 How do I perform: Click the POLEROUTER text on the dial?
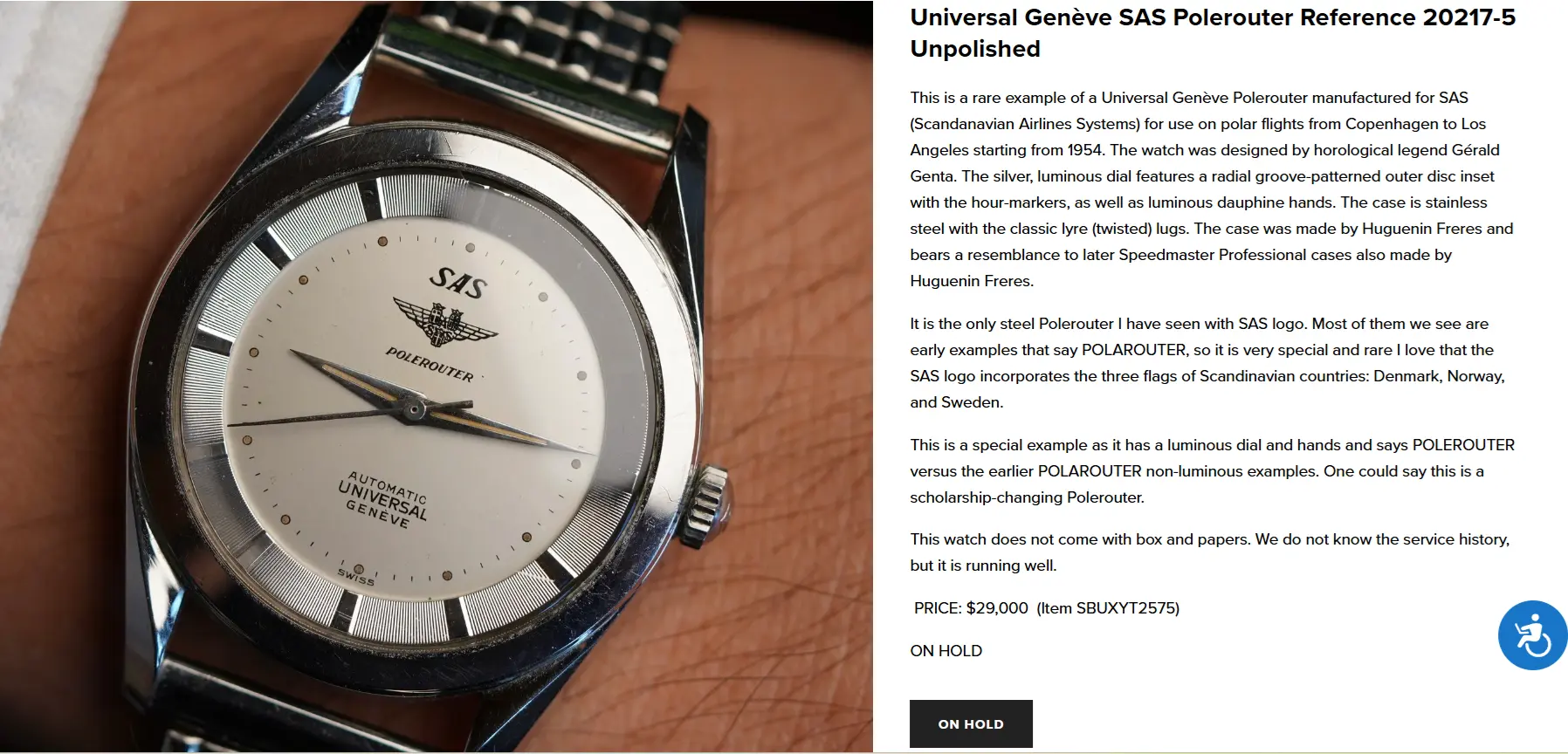(430, 364)
